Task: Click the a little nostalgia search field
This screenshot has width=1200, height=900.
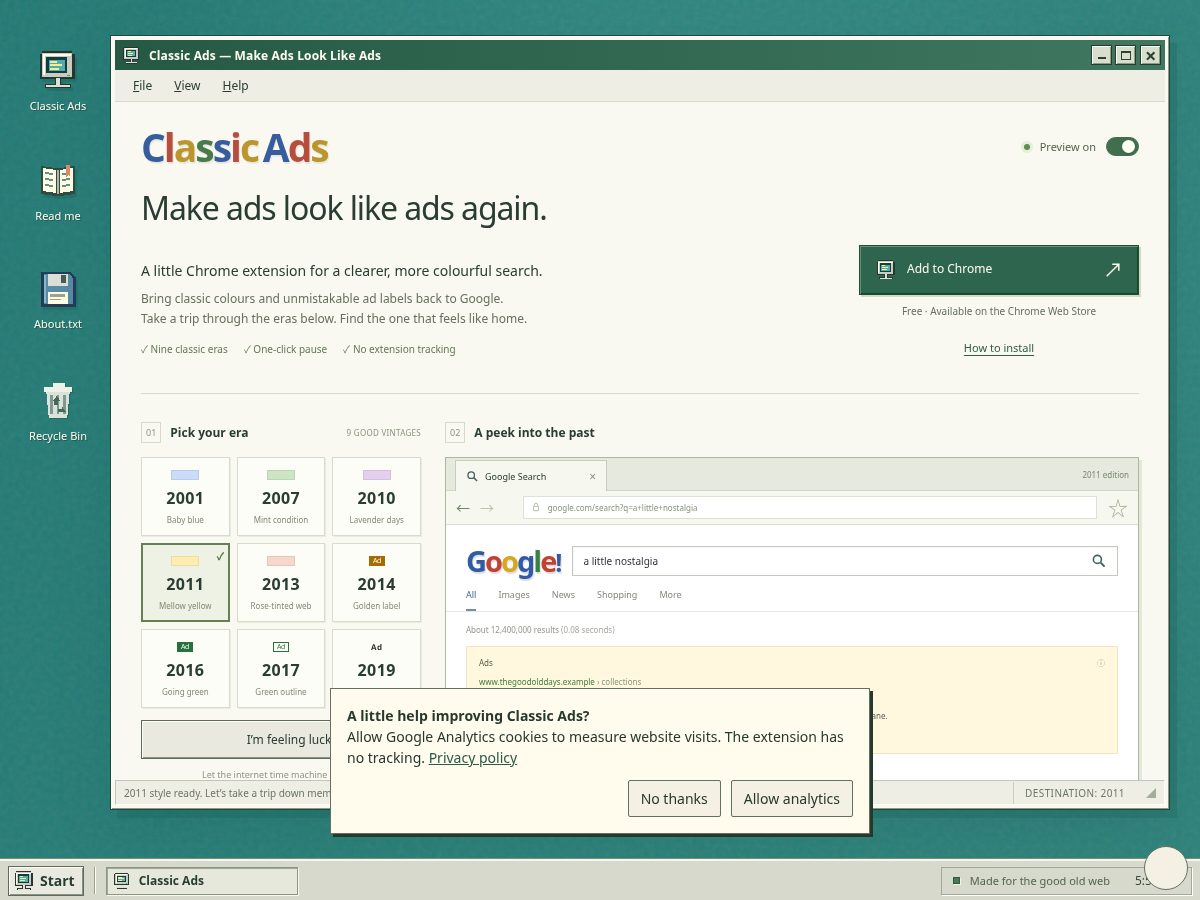Action: coord(846,561)
